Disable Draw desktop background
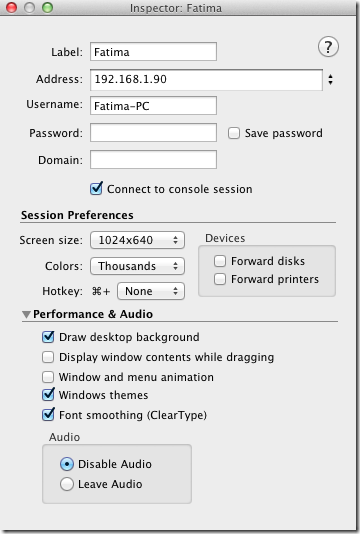 pos(48,337)
